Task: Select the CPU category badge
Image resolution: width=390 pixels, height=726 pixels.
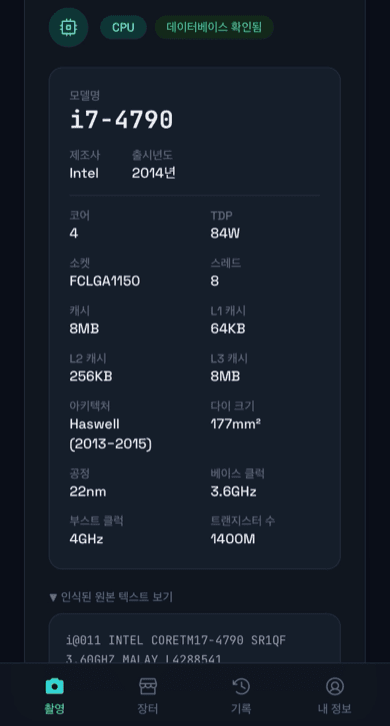Action: 123,27
